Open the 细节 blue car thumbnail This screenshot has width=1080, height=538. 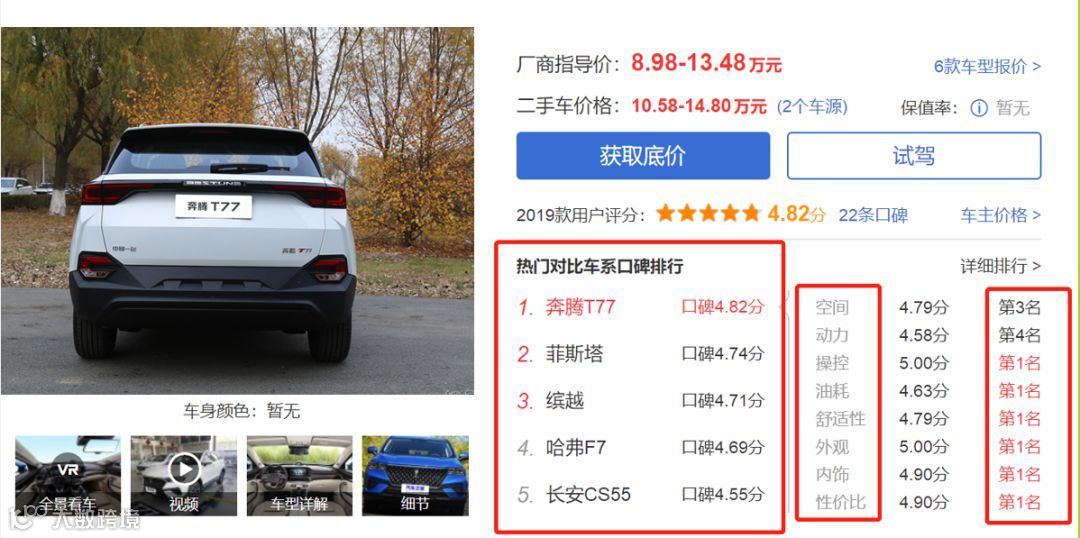(x=415, y=475)
